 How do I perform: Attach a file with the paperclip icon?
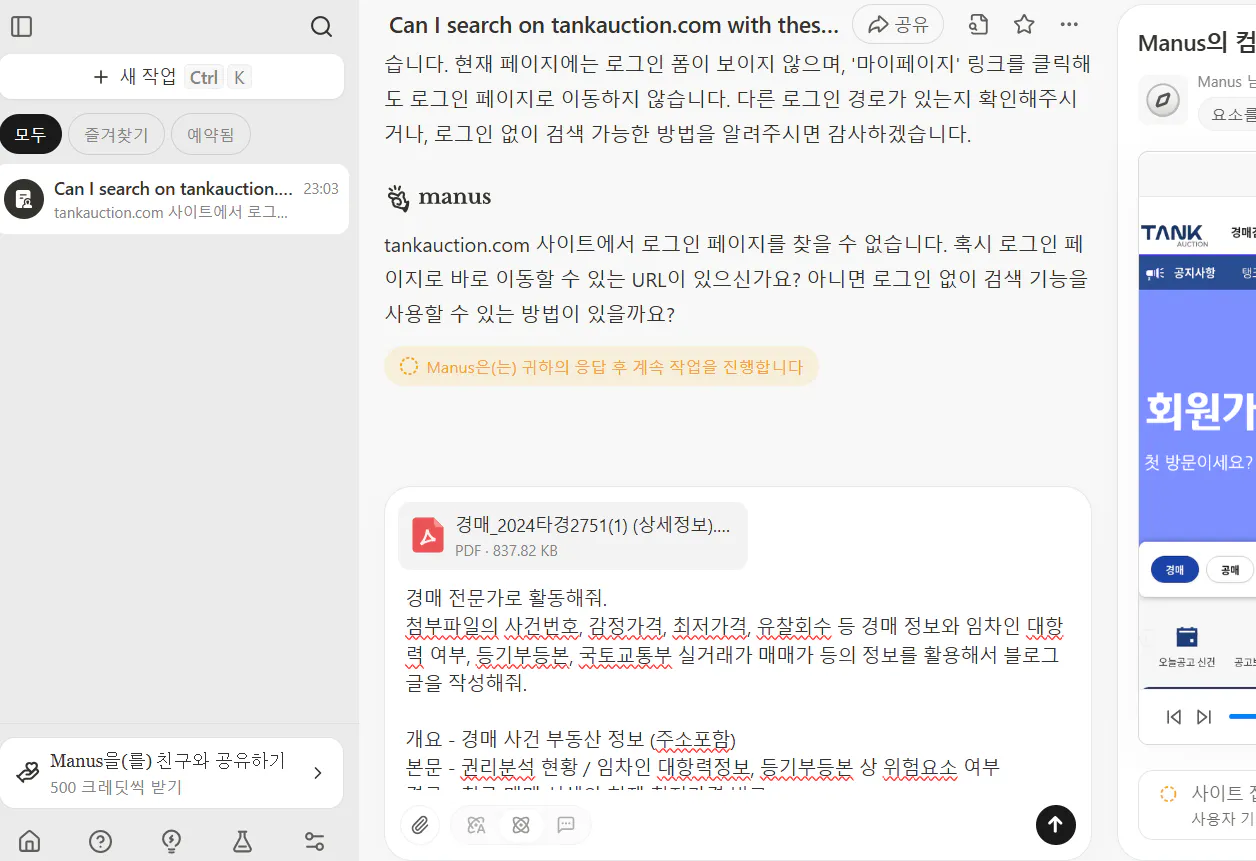(x=420, y=825)
